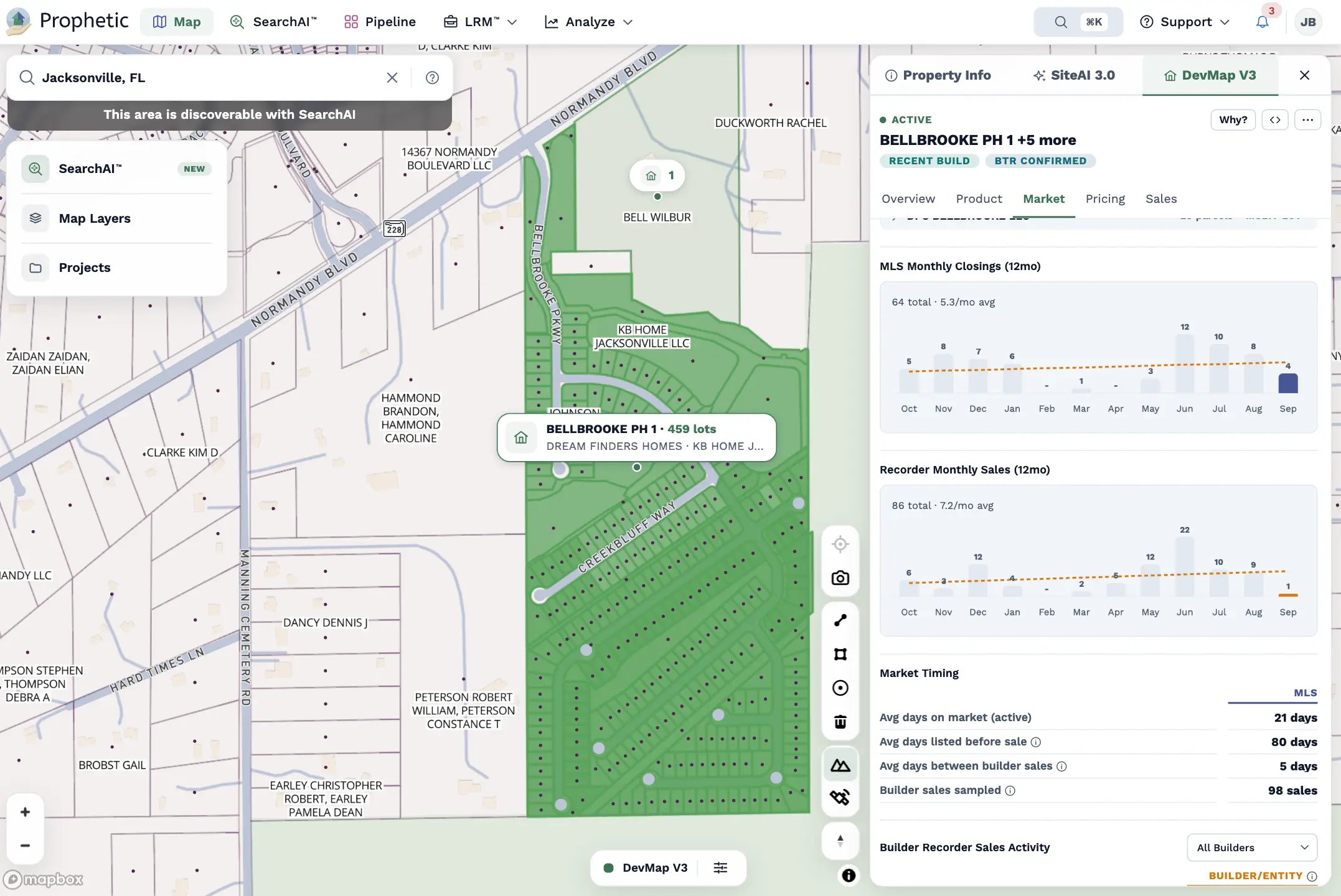This screenshot has width=1341, height=896.
Task: Open the search help question mark
Action: pyautogui.click(x=432, y=78)
